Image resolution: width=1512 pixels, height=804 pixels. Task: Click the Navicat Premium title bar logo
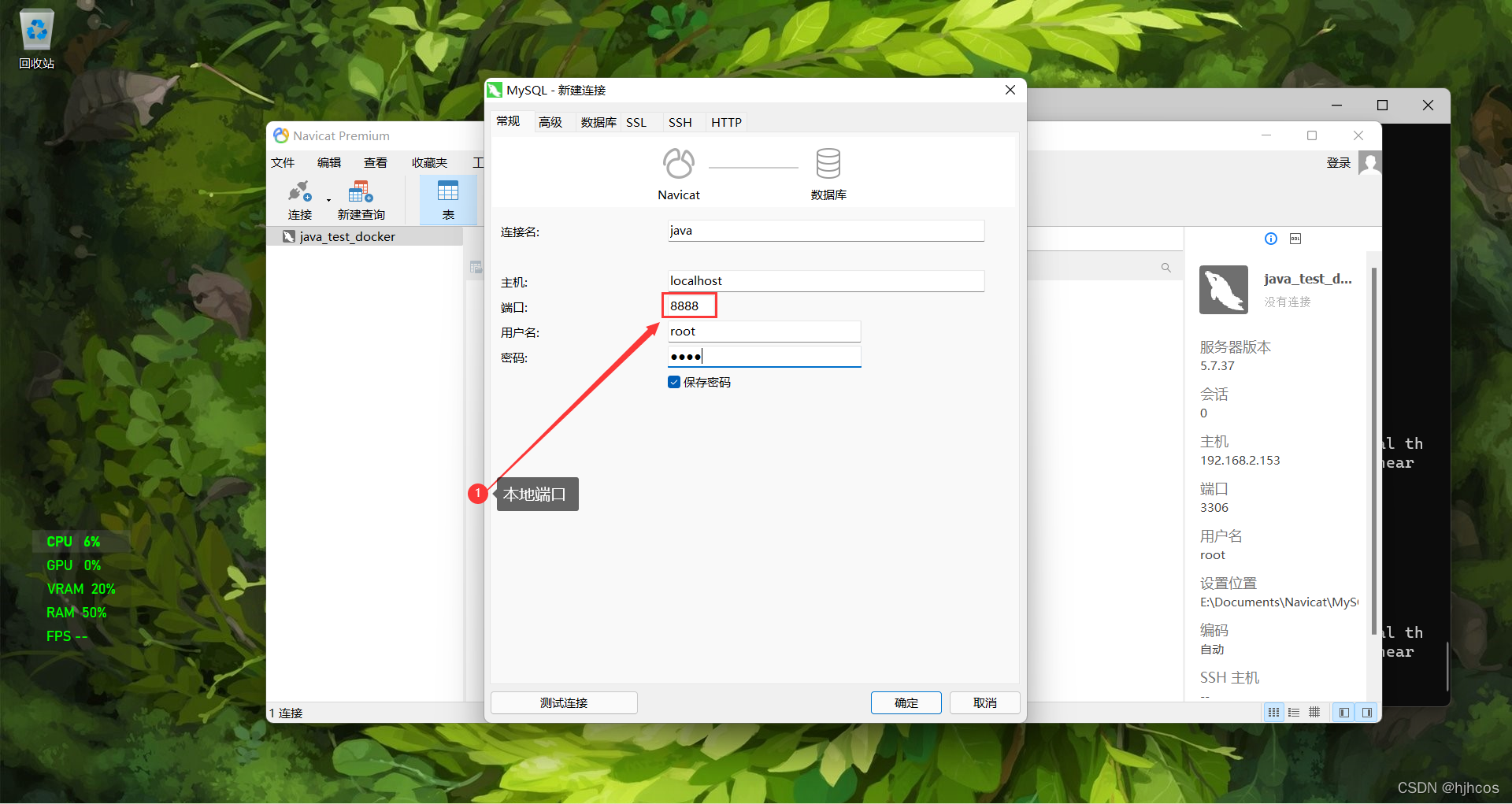(281, 135)
